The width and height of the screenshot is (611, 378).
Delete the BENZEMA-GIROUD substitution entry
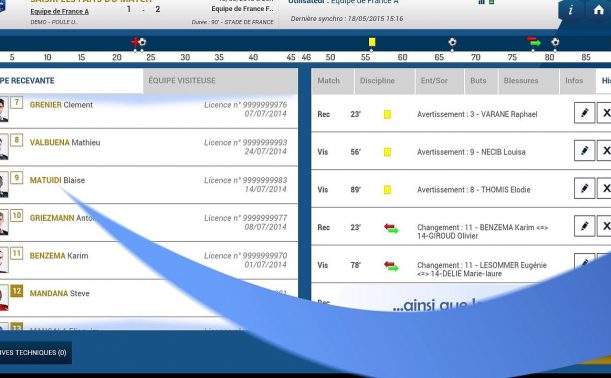pos(605,226)
